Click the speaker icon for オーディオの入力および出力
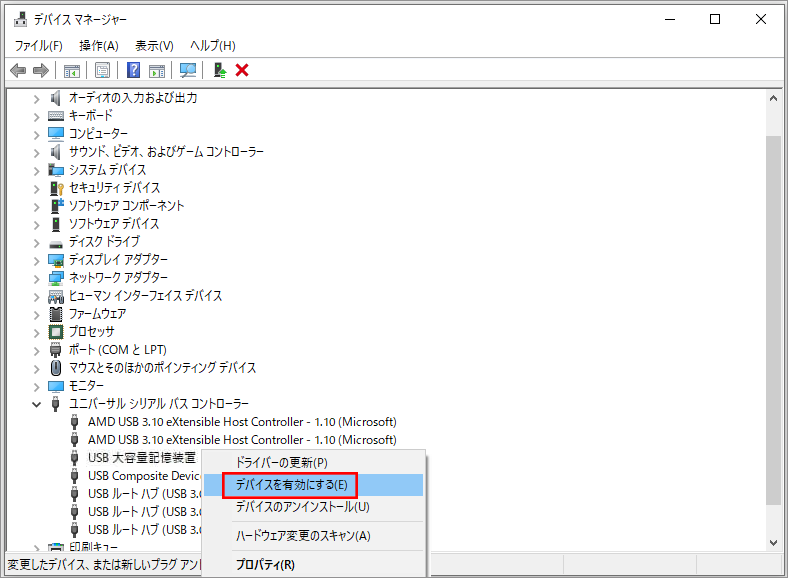Image resolution: width=788 pixels, height=578 pixels. point(56,98)
